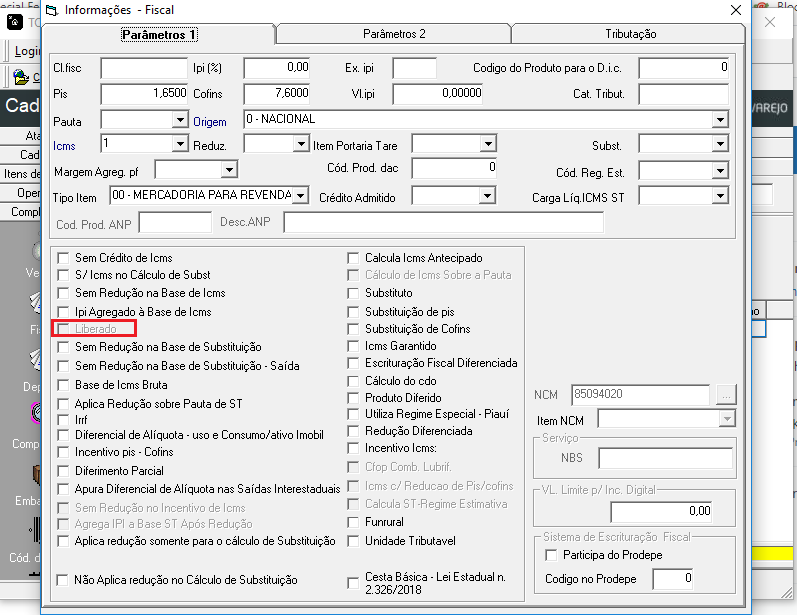Click the barcode icon in background sidebar
The height and width of the screenshot is (615, 797).
coord(35,531)
